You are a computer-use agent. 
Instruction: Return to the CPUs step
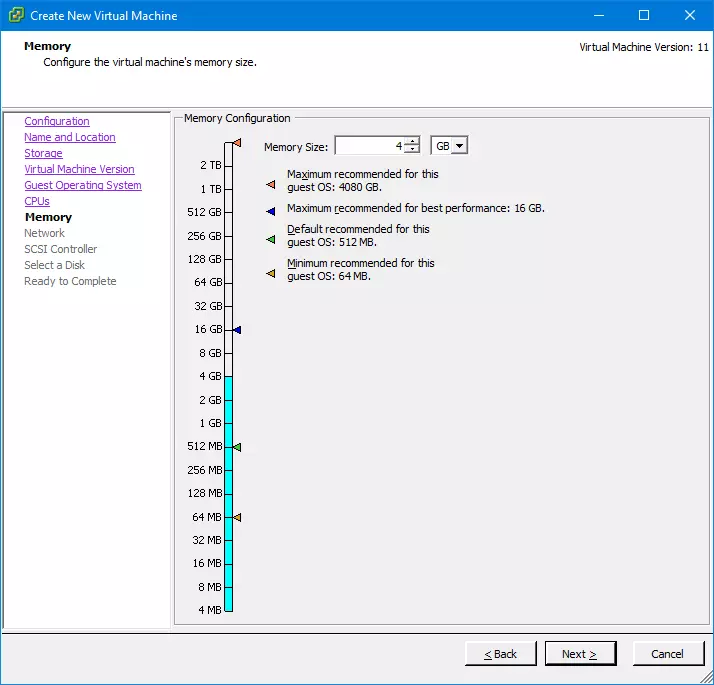tap(37, 201)
